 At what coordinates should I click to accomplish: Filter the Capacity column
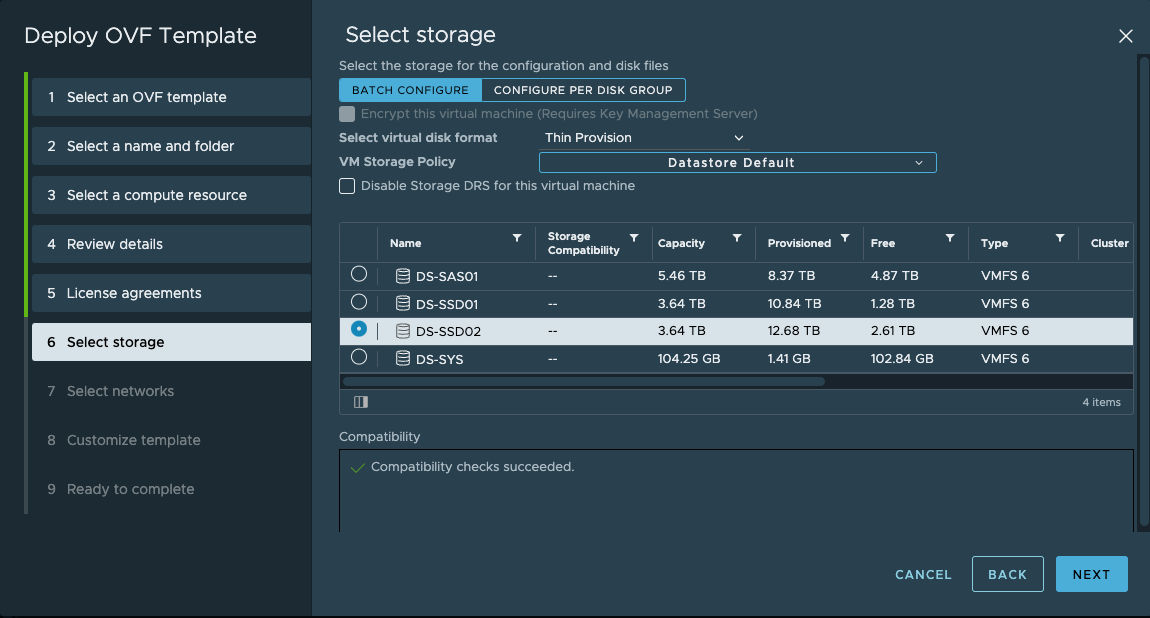click(737, 238)
